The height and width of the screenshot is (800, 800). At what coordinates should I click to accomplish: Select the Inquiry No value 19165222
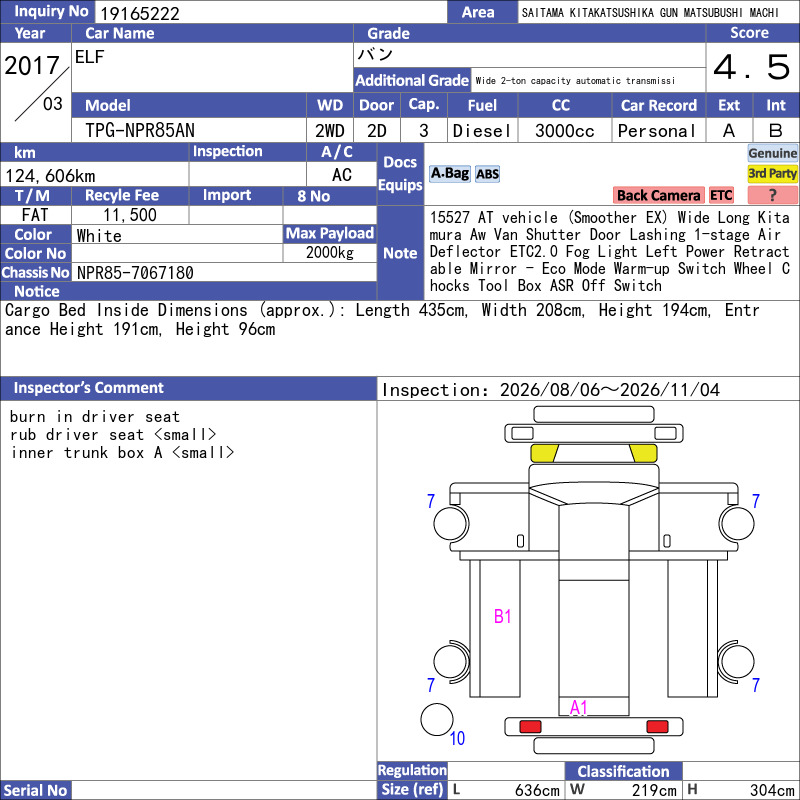point(140,13)
